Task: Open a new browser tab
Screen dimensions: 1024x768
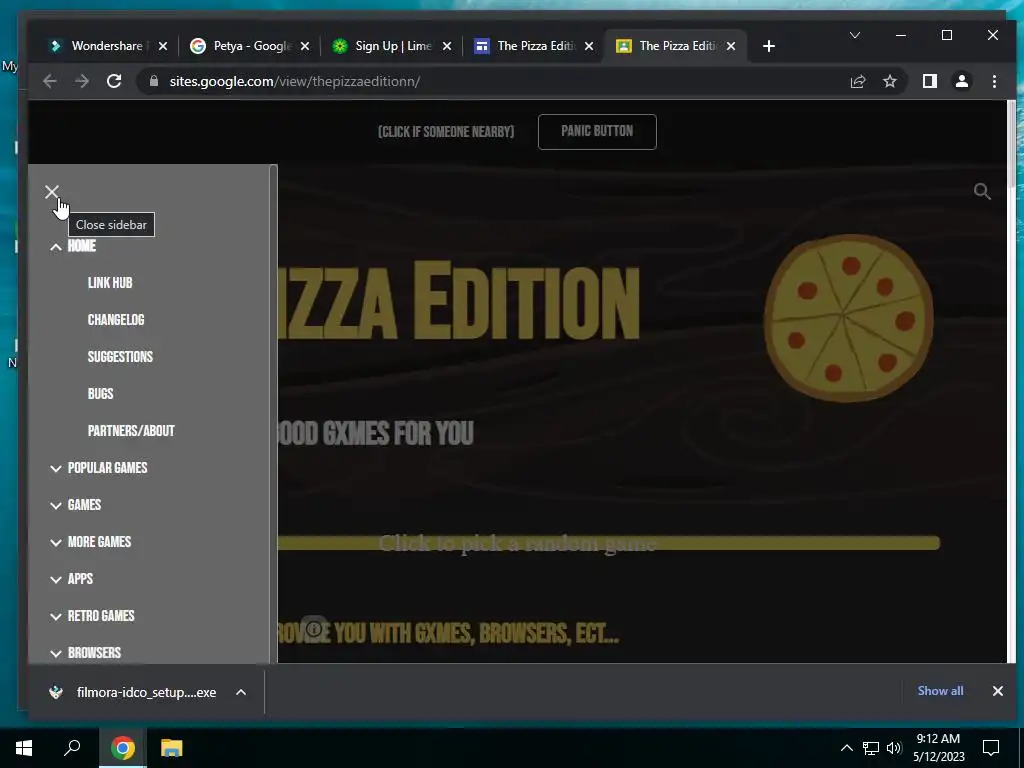Action: (x=769, y=46)
